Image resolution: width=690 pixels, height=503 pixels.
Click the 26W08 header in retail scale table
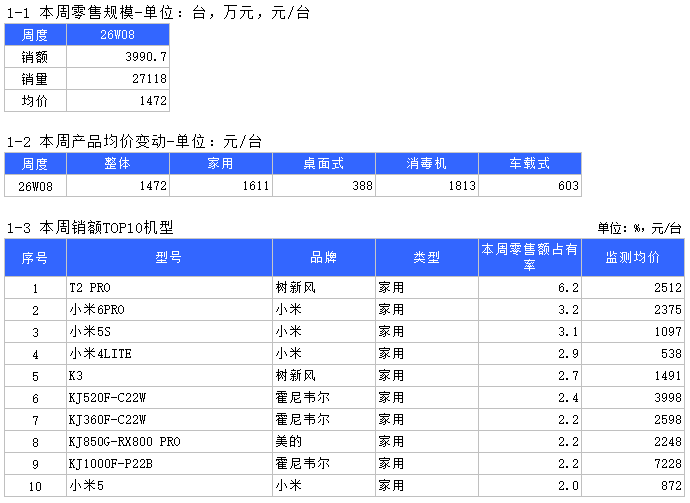(x=117, y=35)
